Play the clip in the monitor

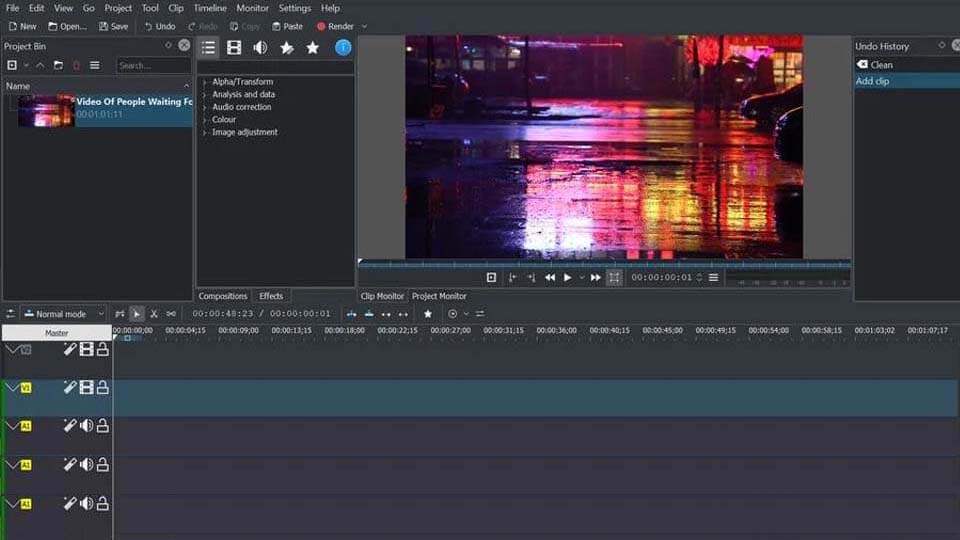568,277
